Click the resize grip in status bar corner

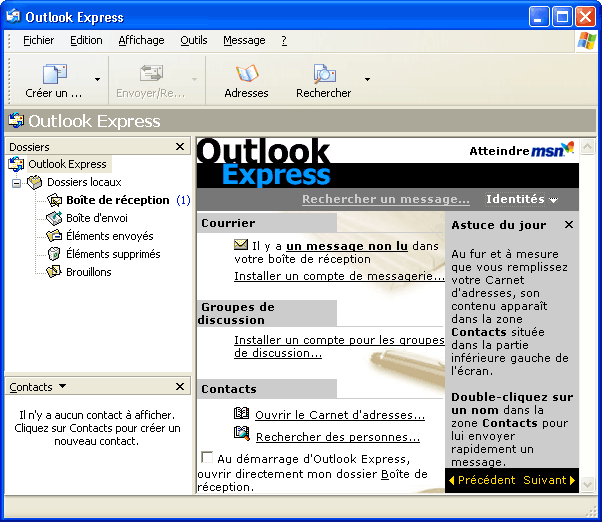click(592, 512)
